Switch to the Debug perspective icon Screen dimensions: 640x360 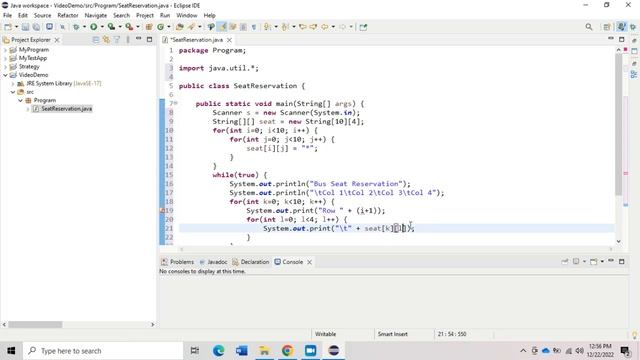[x=633, y=27]
